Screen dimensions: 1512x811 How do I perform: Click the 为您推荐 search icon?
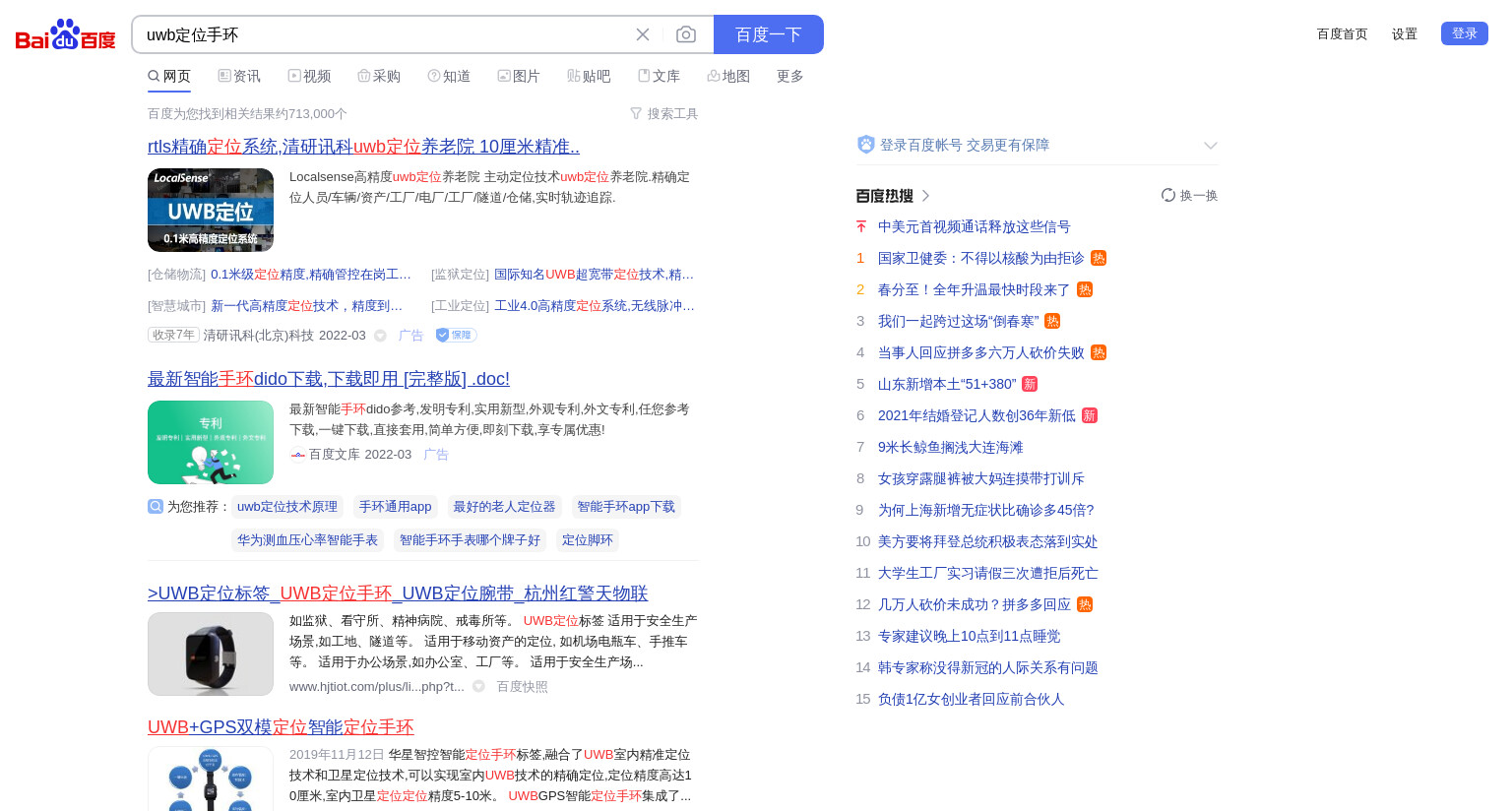pyautogui.click(x=156, y=507)
